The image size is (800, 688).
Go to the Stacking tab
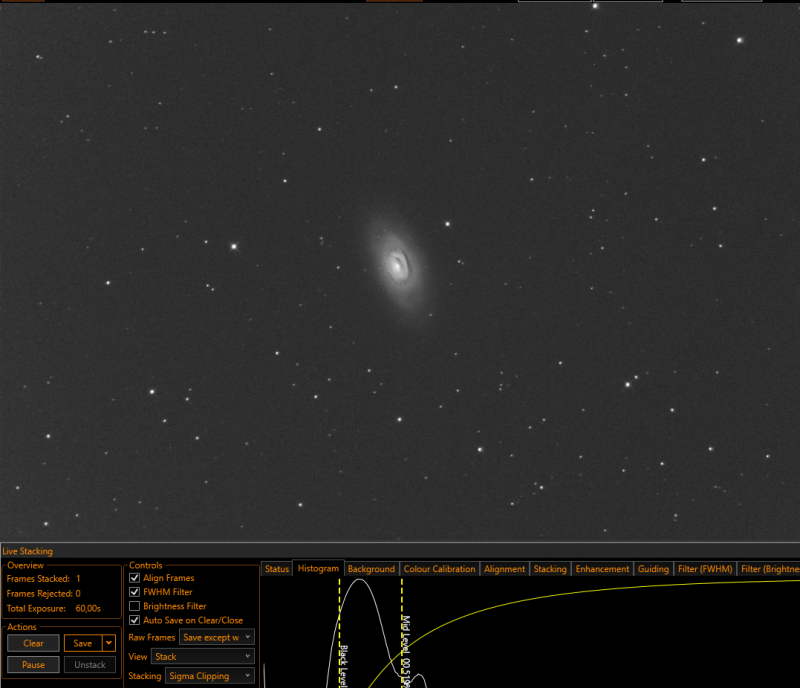(549, 569)
